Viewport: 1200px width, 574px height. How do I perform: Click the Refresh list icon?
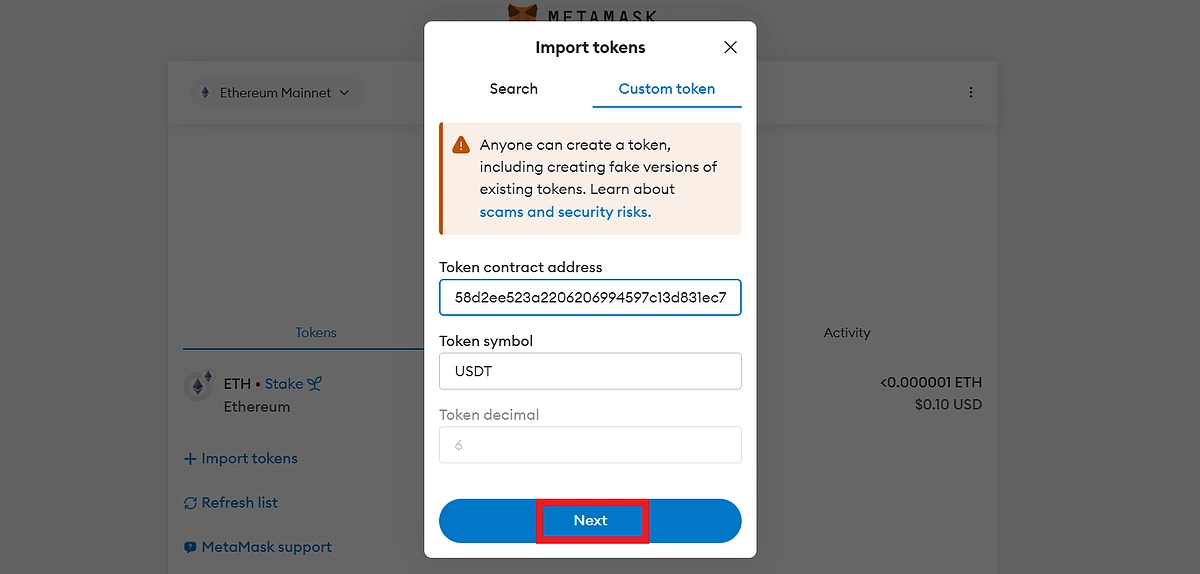(x=190, y=503)
